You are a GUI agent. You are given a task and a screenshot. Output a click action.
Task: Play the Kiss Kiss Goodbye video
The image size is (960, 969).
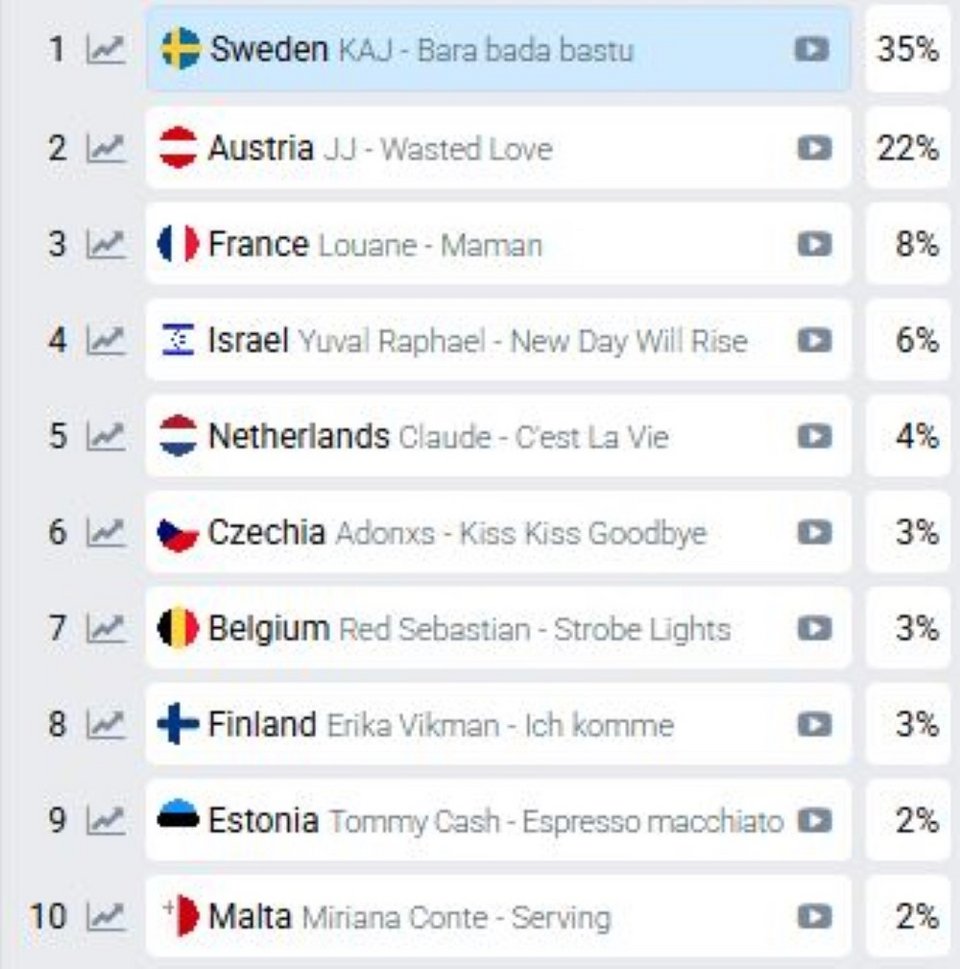click(x=814, y=533)
